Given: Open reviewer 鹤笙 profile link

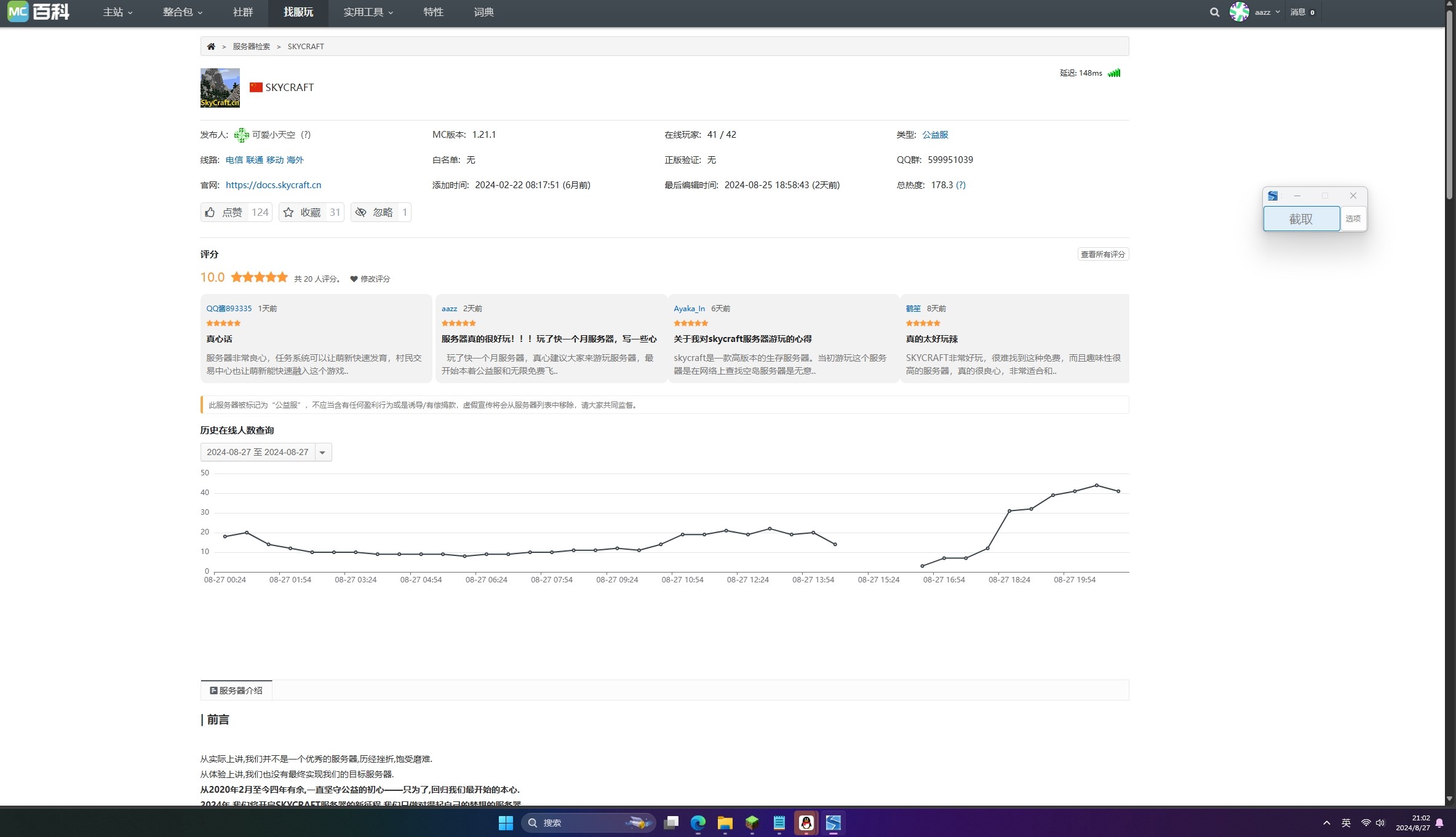Looking at the screenshot, I should pyautogui.click(x=913, y=309).
